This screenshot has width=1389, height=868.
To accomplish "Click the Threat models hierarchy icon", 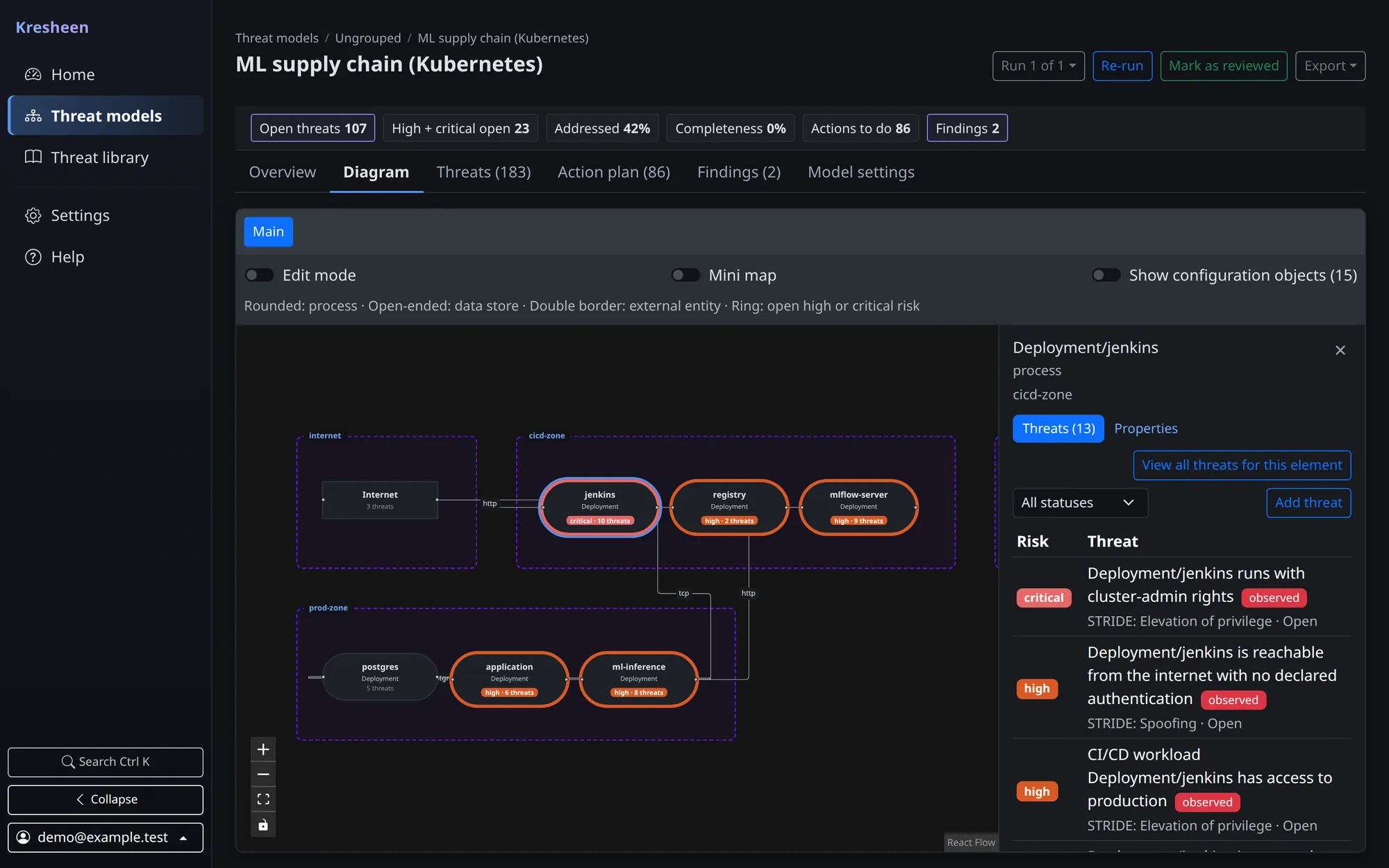I will pyautogui.click(x=33, y=116).
